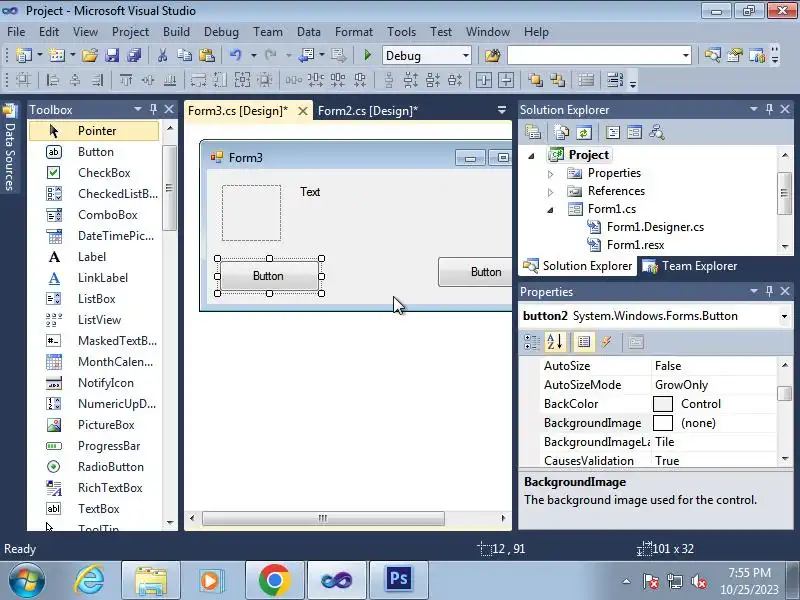Click the Undo arrow icon
Viewport: 800px width, 600px height.
235,55
